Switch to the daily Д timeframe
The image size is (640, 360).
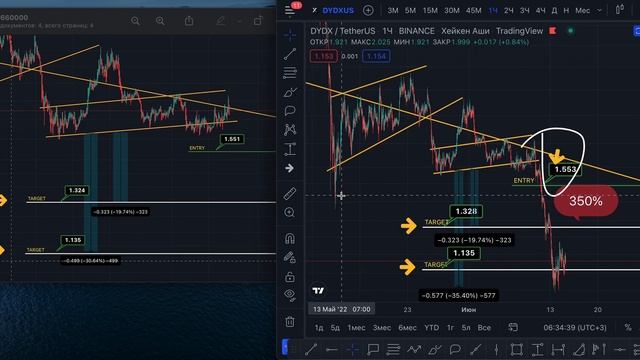click(554, 11)
